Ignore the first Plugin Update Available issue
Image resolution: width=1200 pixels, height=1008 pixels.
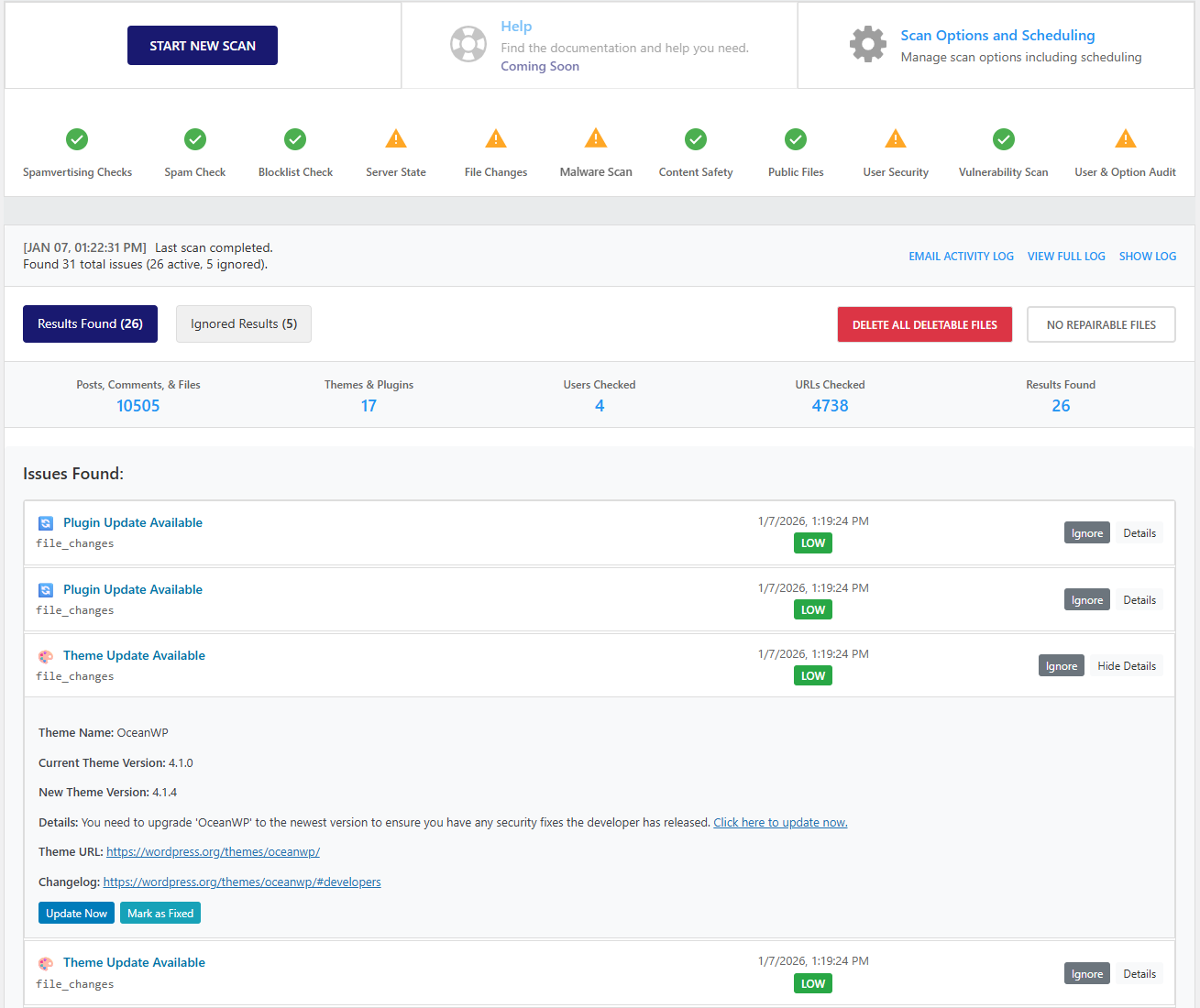(x=1087, y=533)
